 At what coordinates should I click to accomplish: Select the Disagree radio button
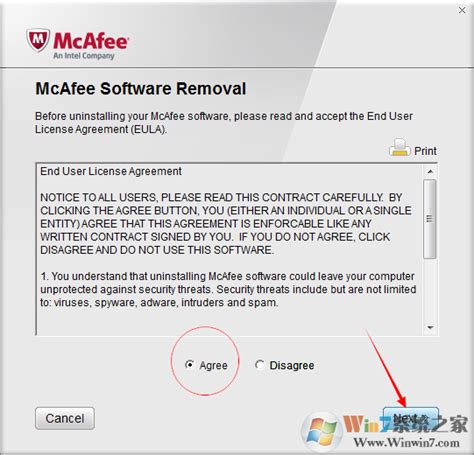tap(260, 365)
